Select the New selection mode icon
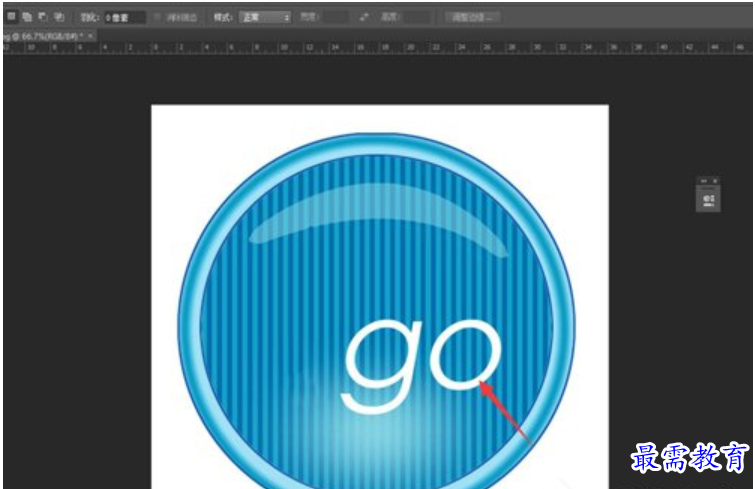755x489 pixels. pyautogui.click(x=12, y=17)
